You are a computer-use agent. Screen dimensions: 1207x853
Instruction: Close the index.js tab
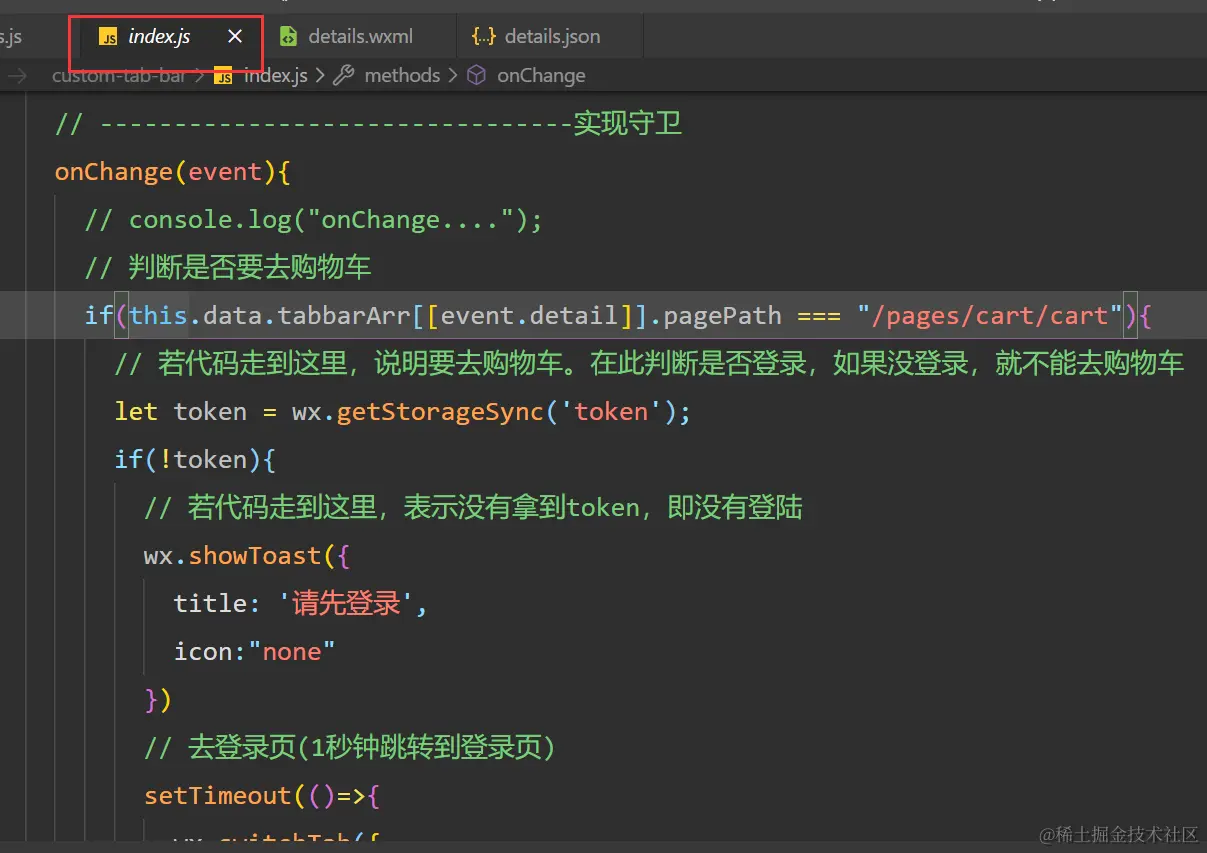point(235,37)
